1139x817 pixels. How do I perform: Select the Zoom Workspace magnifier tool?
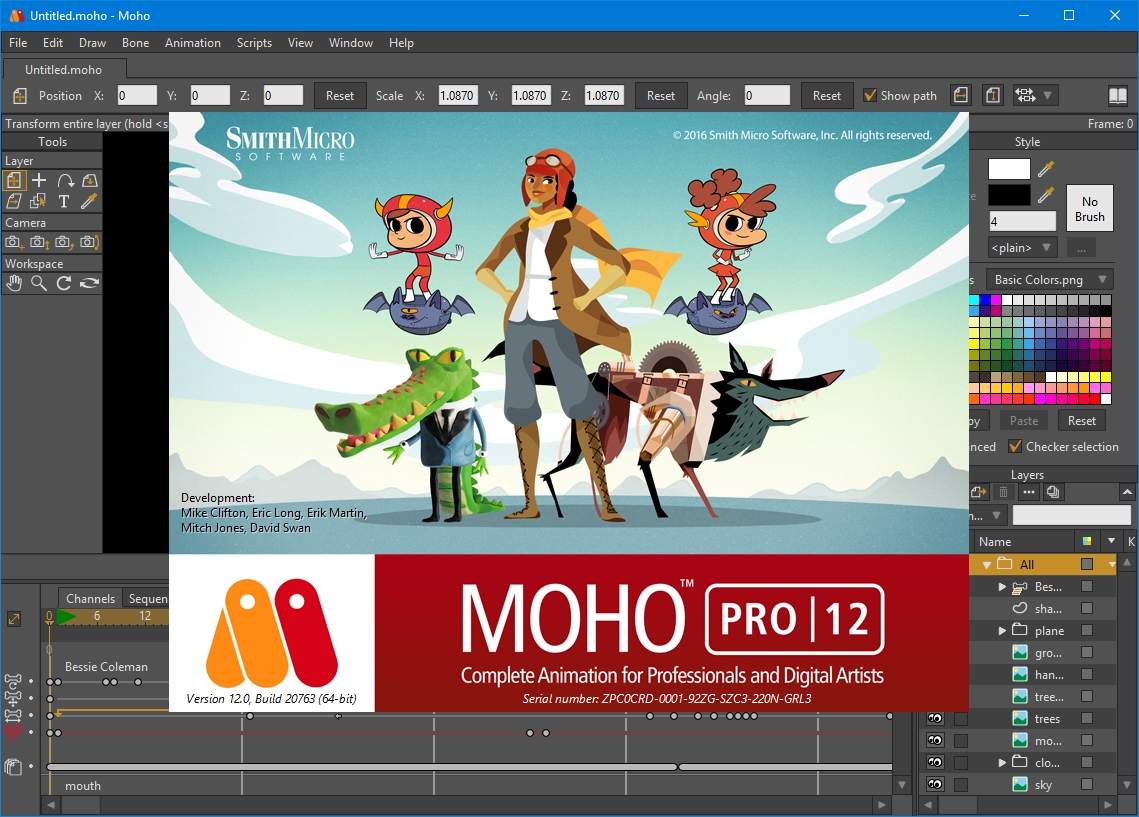pyautogui.click(x=39, y=283)
